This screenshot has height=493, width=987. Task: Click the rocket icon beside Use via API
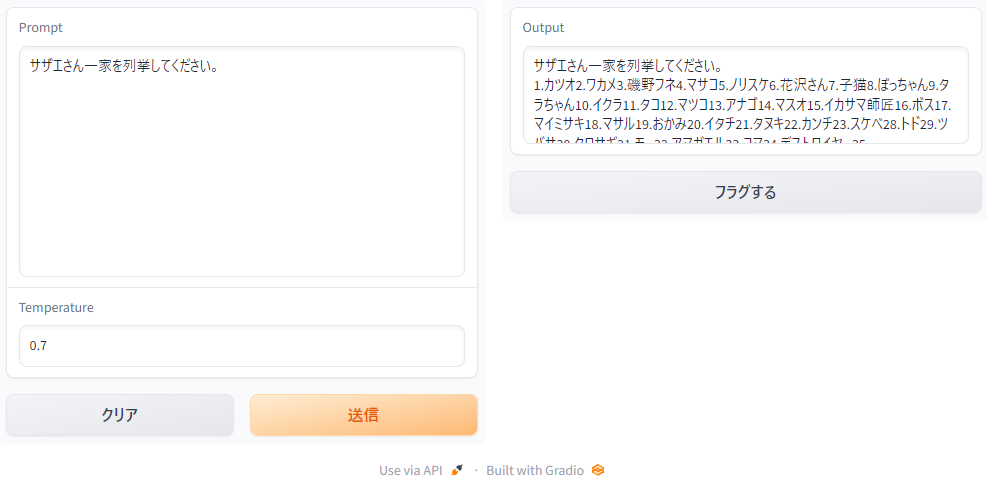click(457, 470)
